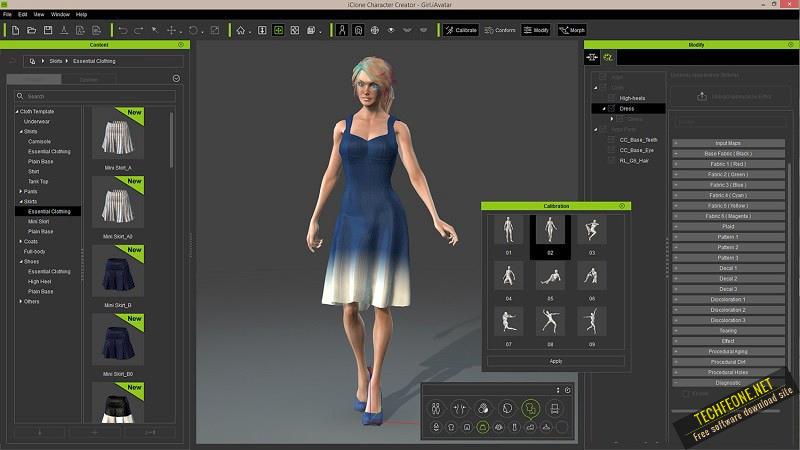Click the Save floppy disk icon

pyautogui.click(x=48, y=30)
